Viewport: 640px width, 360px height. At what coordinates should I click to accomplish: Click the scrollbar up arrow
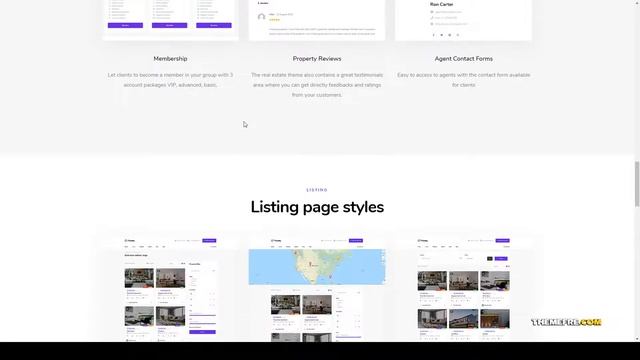[637, 2]
